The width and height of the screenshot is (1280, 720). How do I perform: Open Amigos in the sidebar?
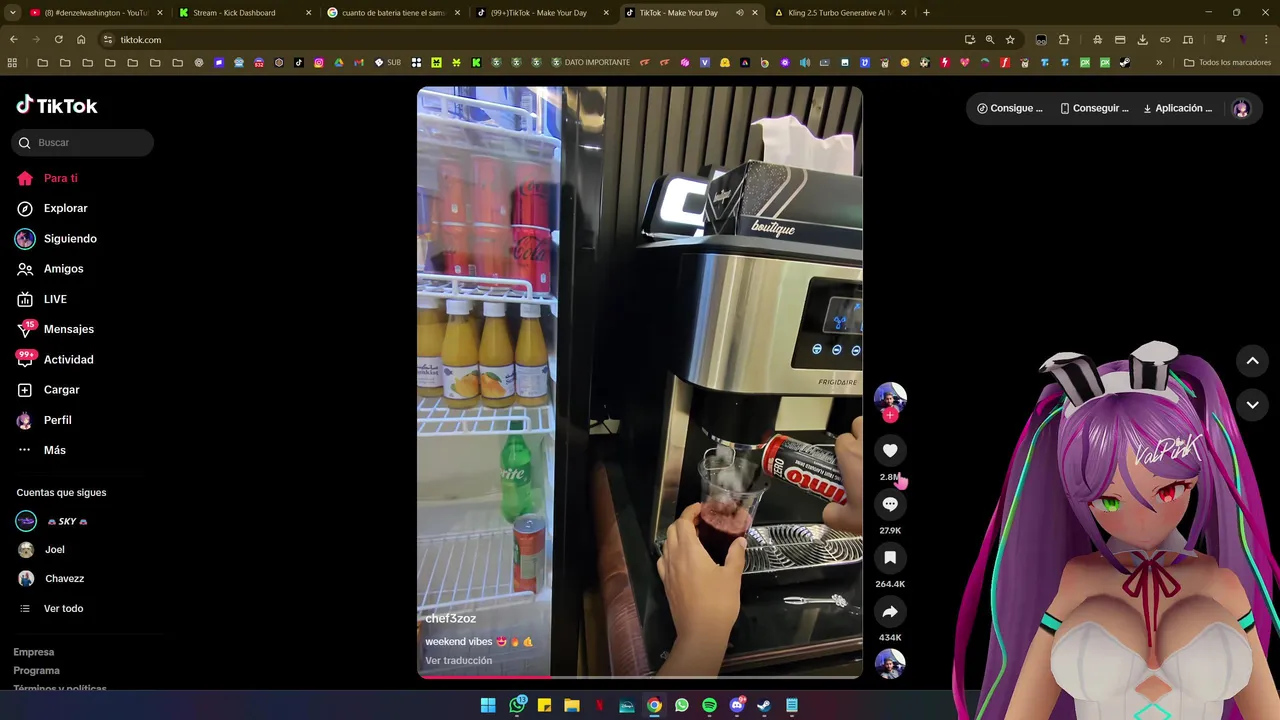63,269
